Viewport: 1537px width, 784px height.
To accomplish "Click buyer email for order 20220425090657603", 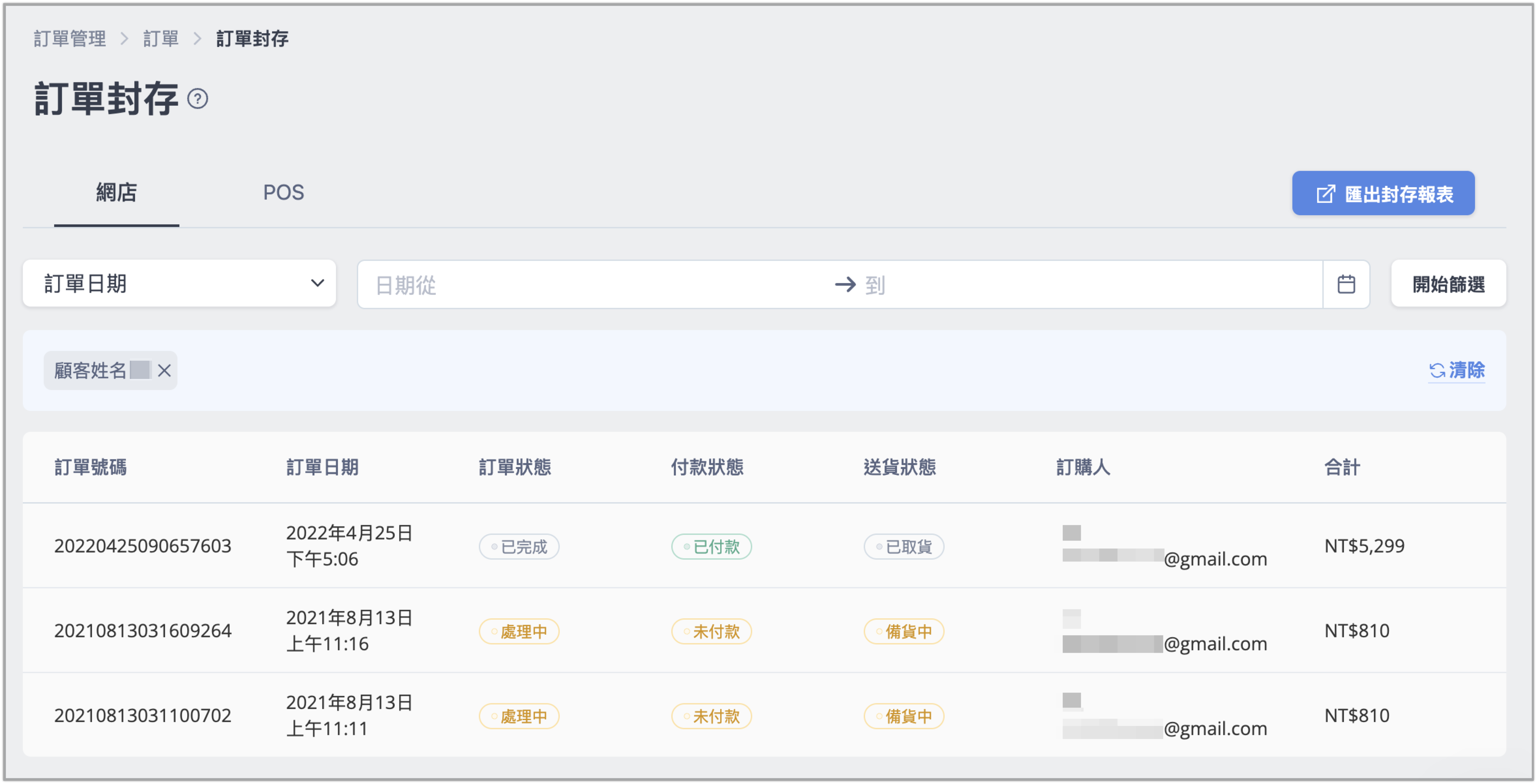I will coord(1164,558).
